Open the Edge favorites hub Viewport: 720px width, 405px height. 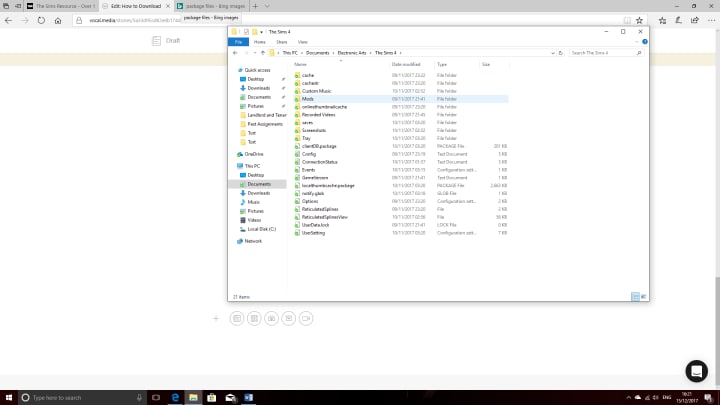coord(662,21)
